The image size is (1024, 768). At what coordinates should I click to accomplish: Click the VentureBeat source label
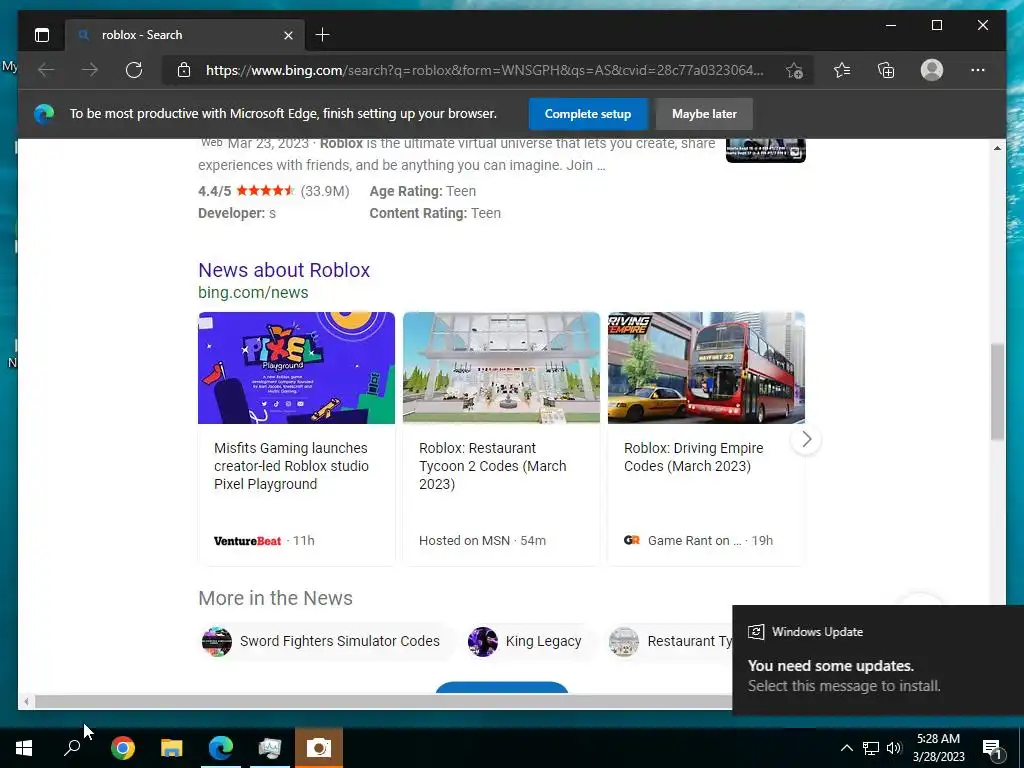click(x=248, y=541)
